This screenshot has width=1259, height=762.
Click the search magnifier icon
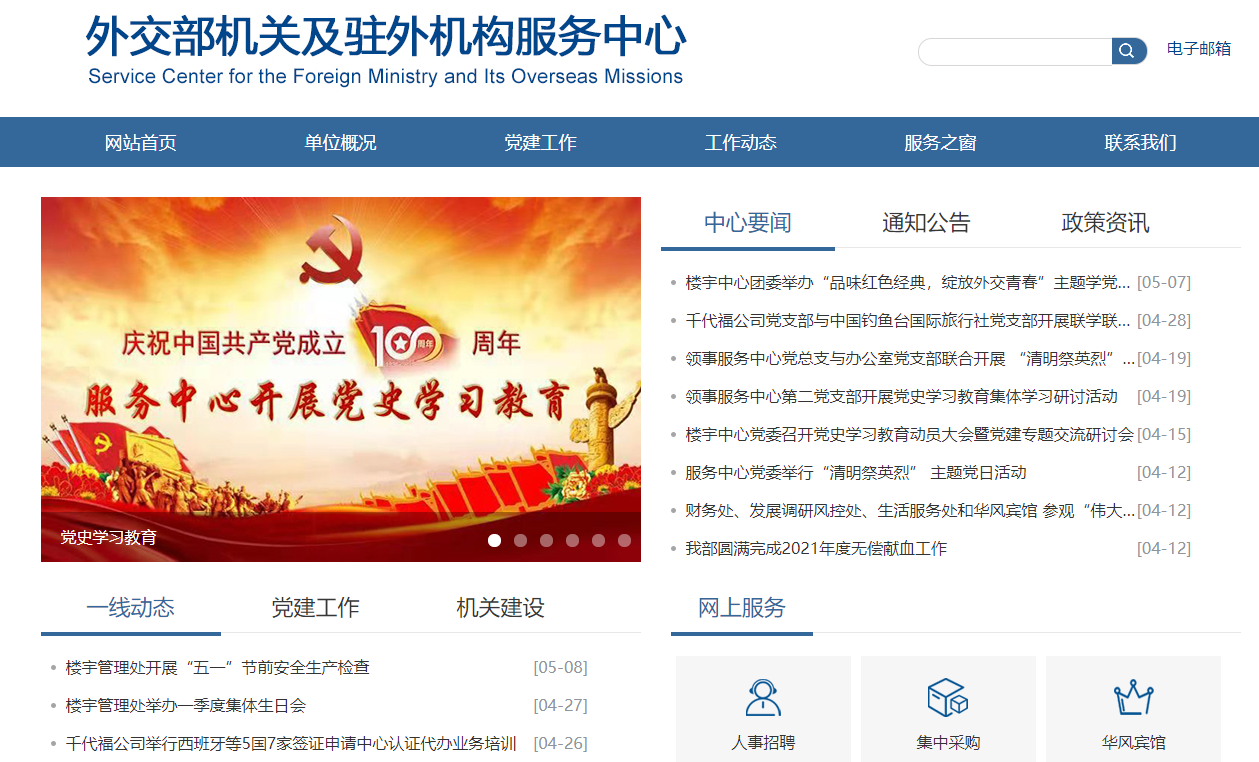(1128, 51)
